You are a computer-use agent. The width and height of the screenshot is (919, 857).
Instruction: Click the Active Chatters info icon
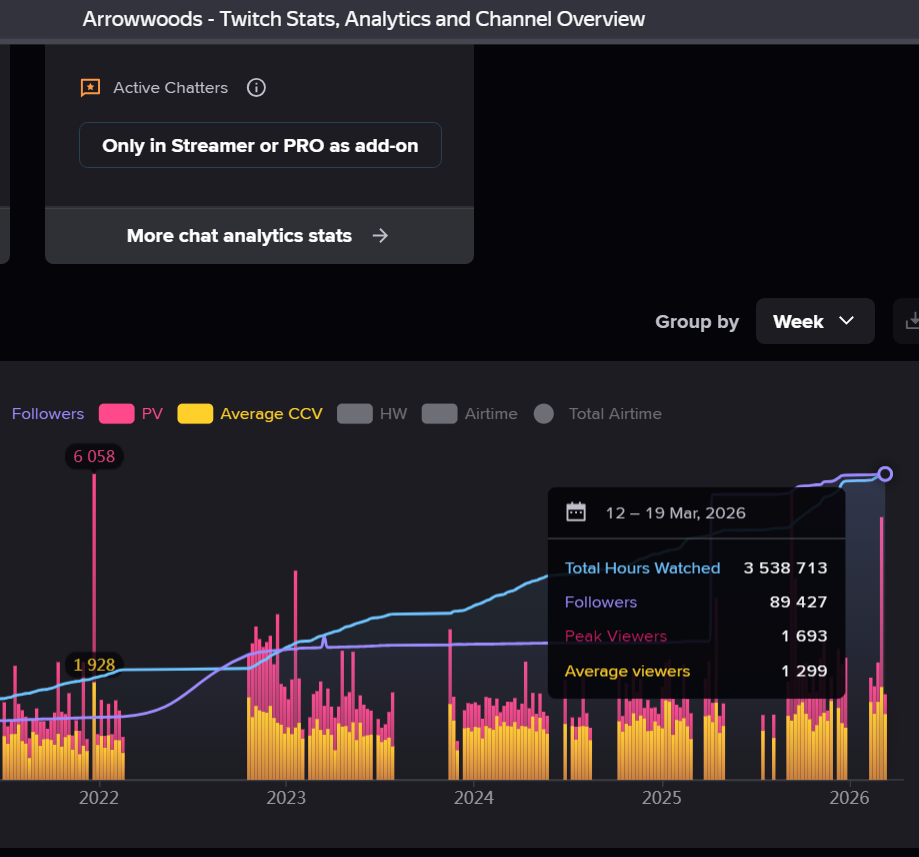point(256,88)
